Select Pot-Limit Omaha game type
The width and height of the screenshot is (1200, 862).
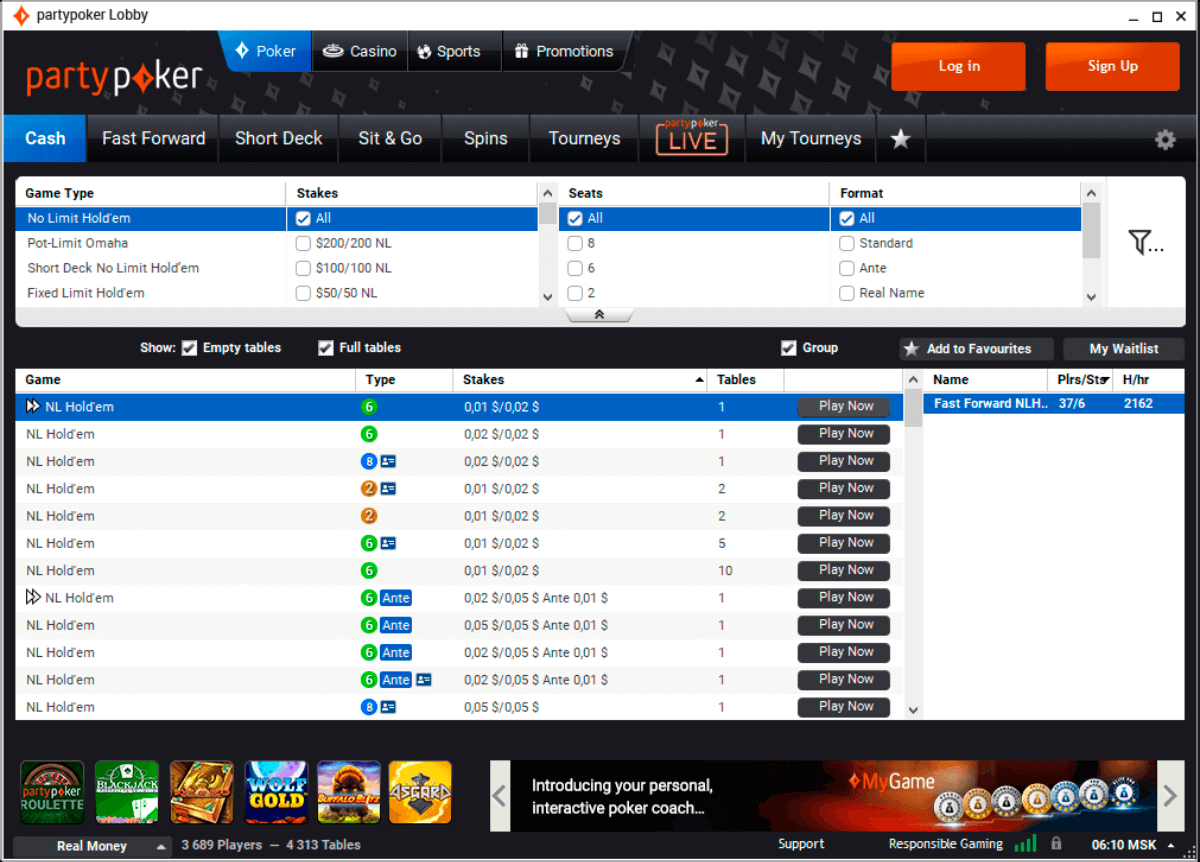pos(78,243)
